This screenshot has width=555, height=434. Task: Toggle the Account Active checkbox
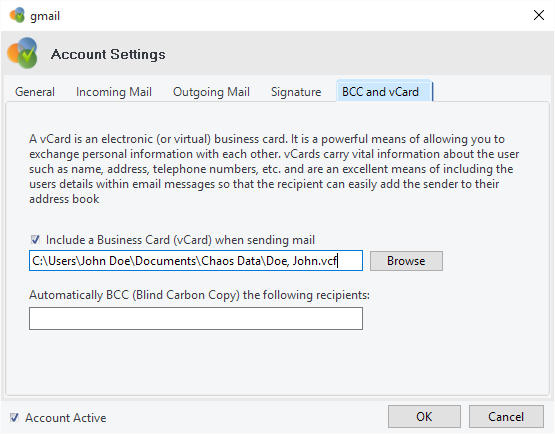[x=14, y=417]
